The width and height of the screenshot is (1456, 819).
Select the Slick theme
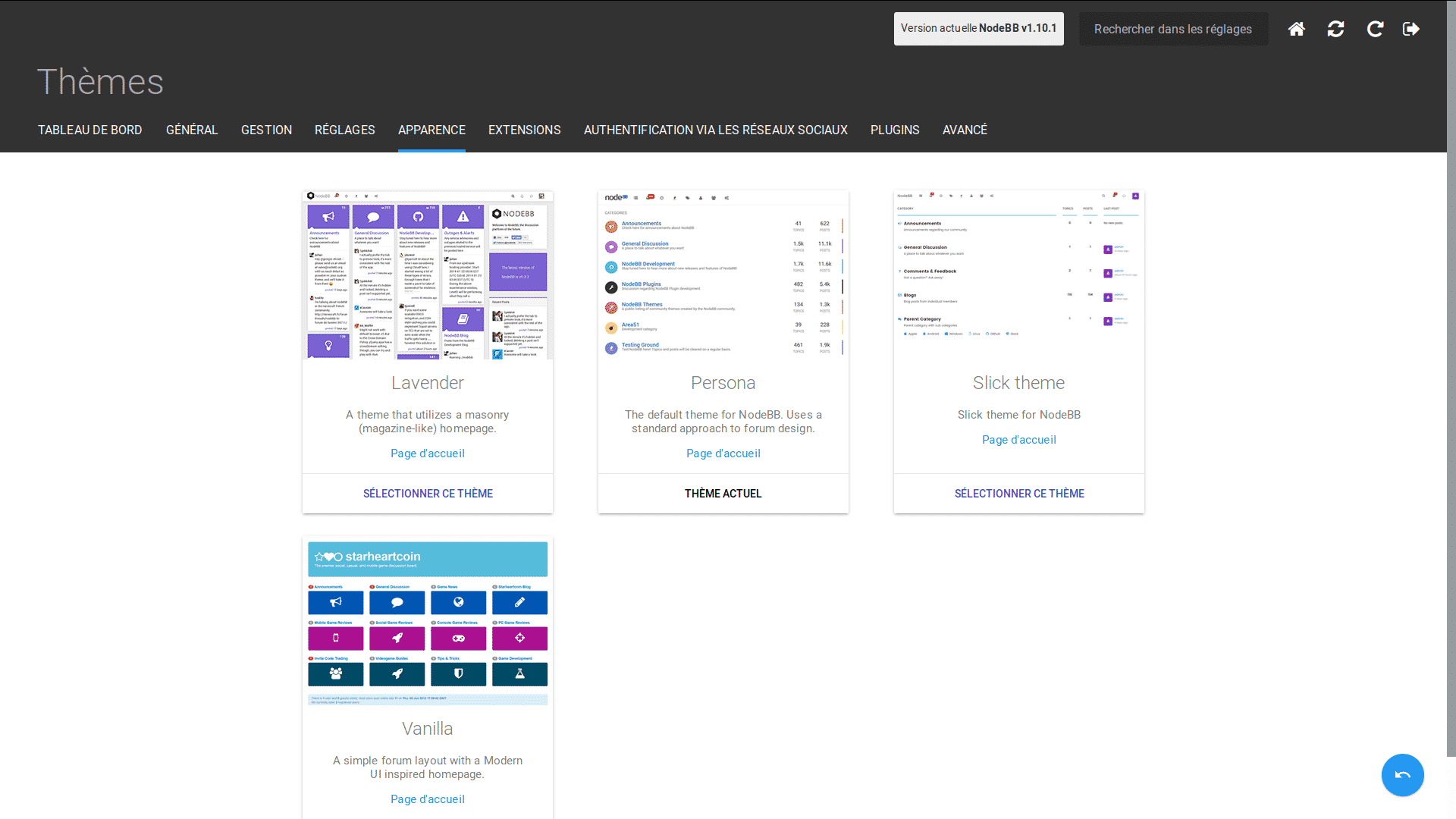[x=1018, y=494]
